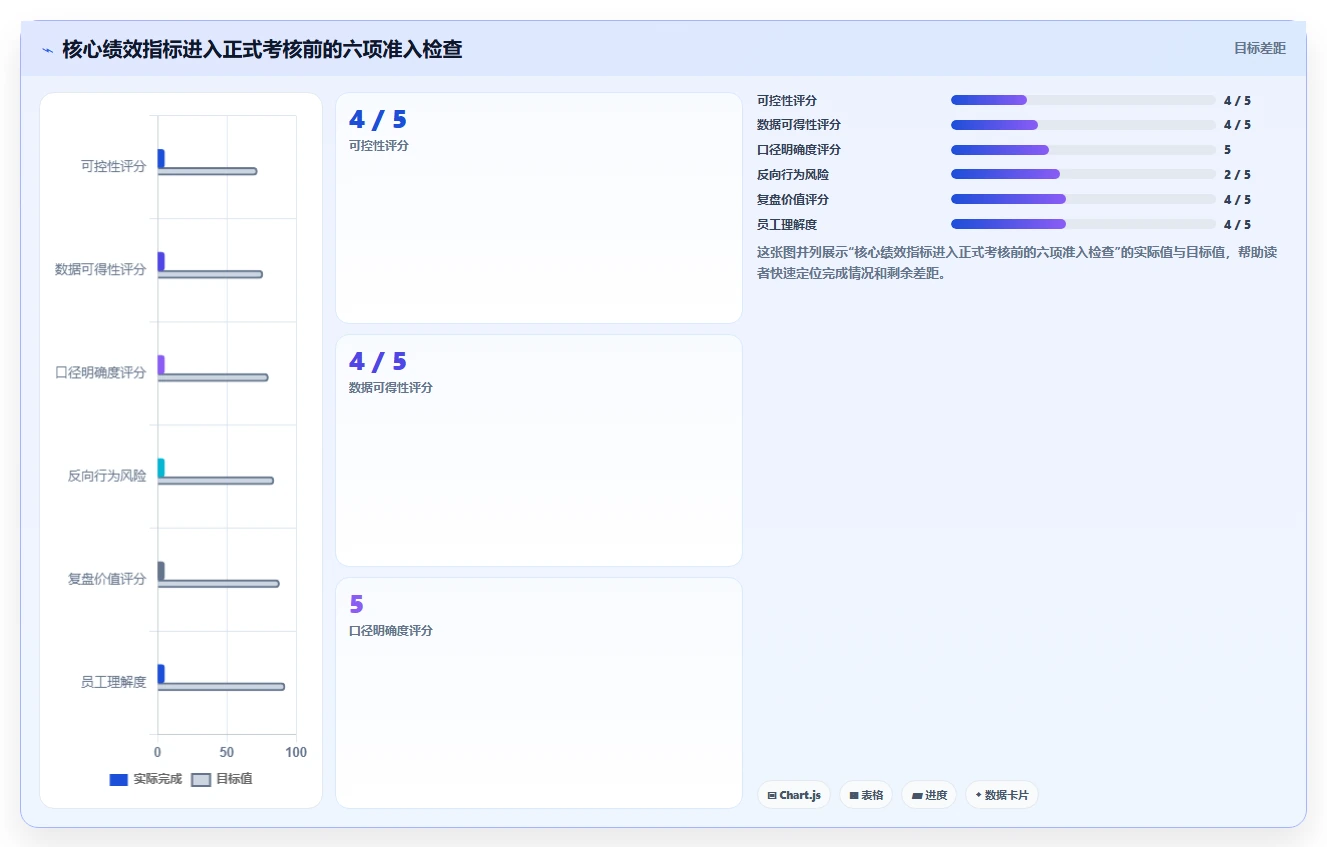Click the cyan 反向行为风险 actual bar
This screenshot has width=1327, height=847.
tap(161, 467)
